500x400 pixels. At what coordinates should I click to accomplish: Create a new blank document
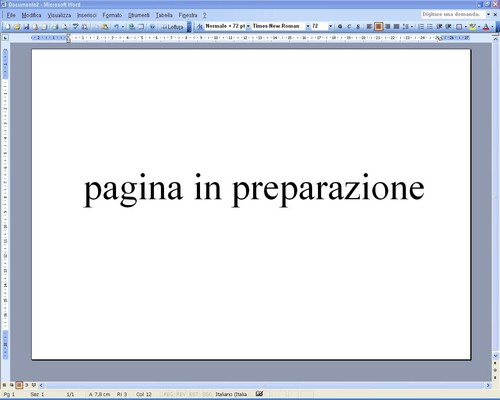click(8, 27)
